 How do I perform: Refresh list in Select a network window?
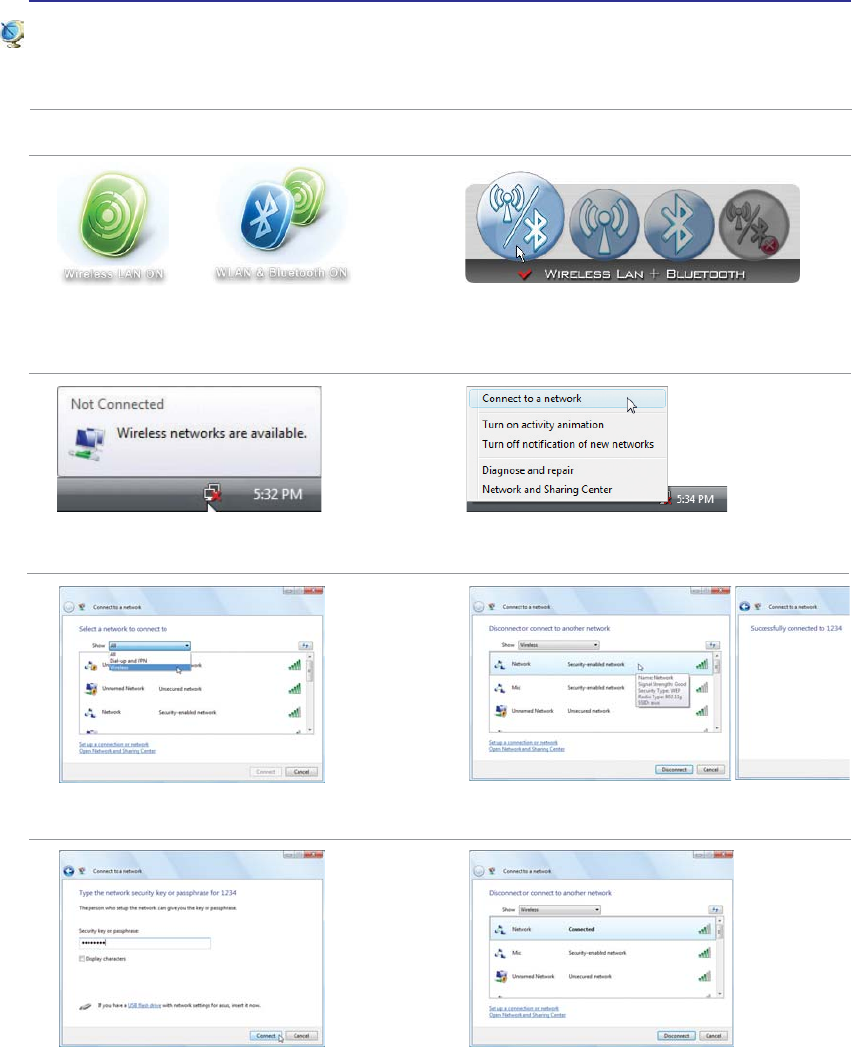click(x=305, y=646)
